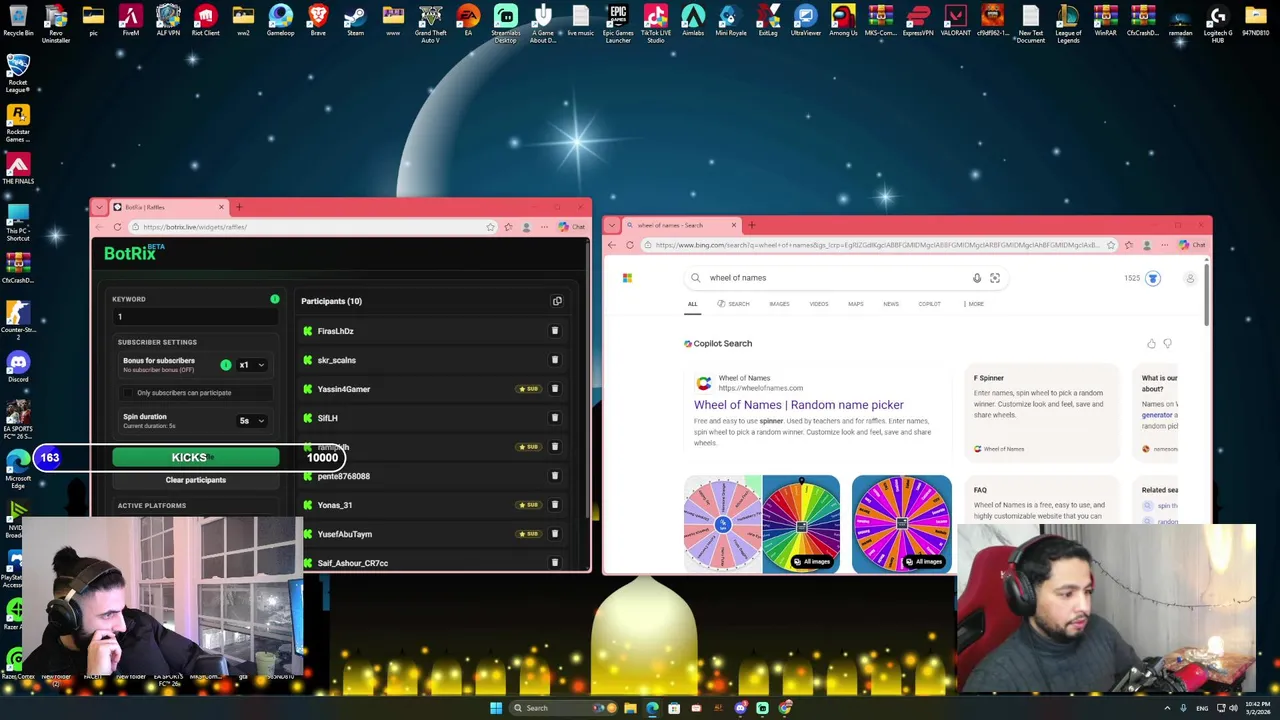Open Bing account profile icon
Viewport: 1280px width, 720px height.
pyautogui.click(x=1190, y=278)
